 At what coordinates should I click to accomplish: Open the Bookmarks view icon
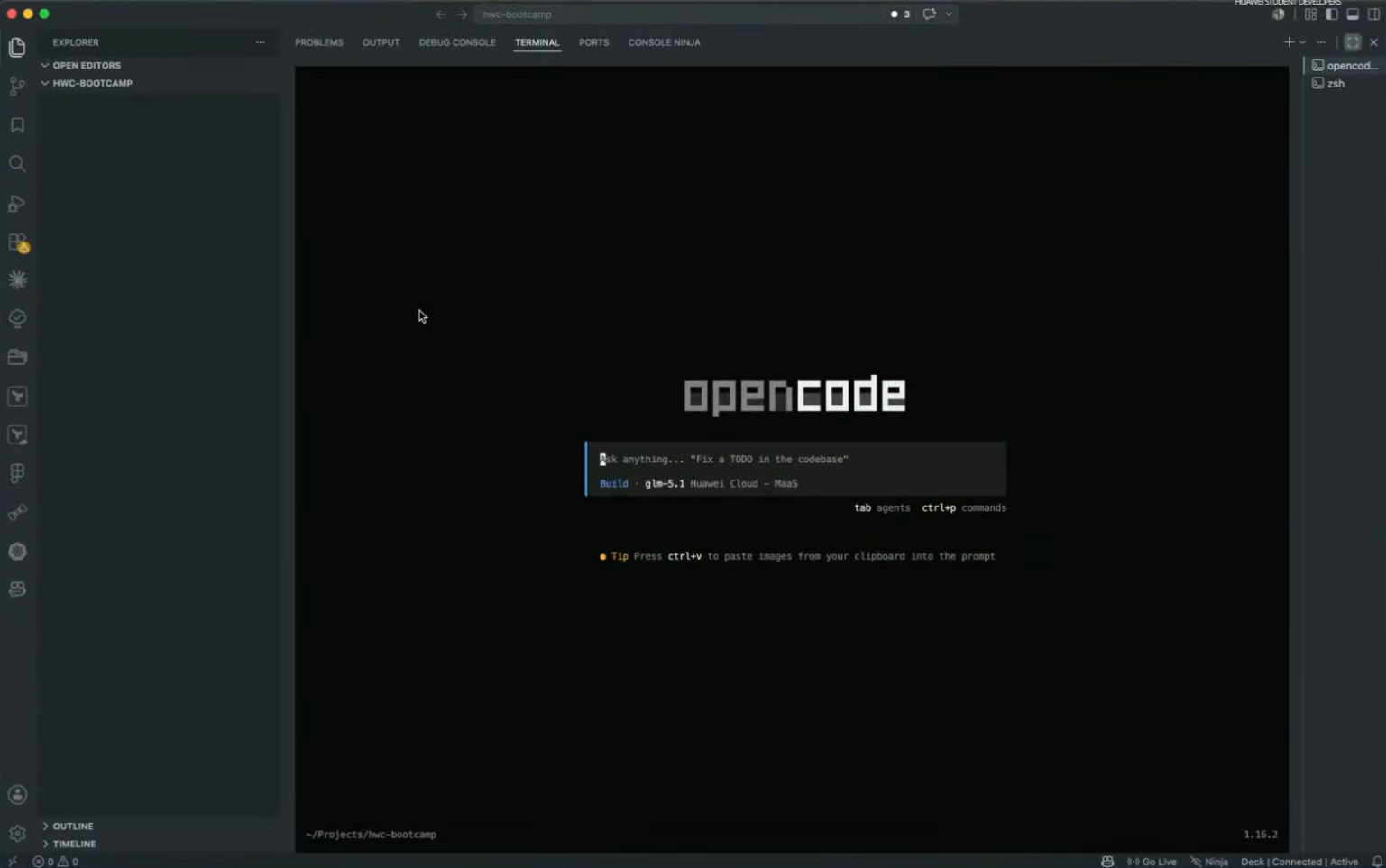[17, 125]
